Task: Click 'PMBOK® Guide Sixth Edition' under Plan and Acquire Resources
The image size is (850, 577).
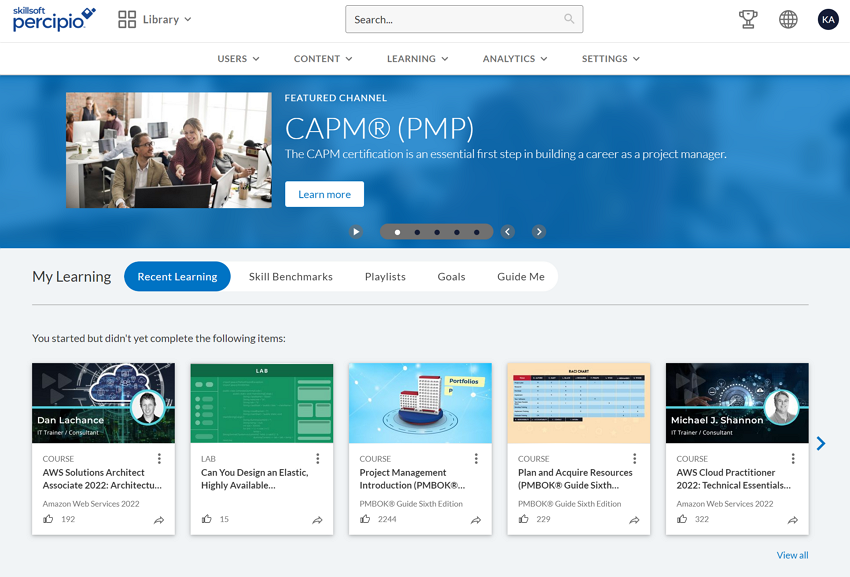Action: click(569, 504)
